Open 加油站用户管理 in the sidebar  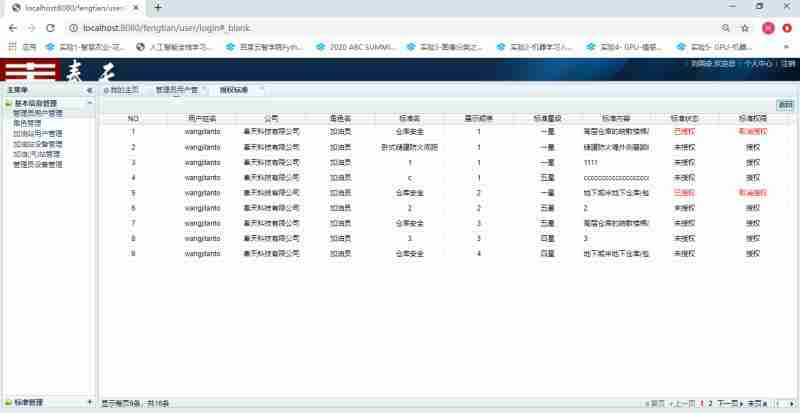pyautogui.click(x=37, y=133)
